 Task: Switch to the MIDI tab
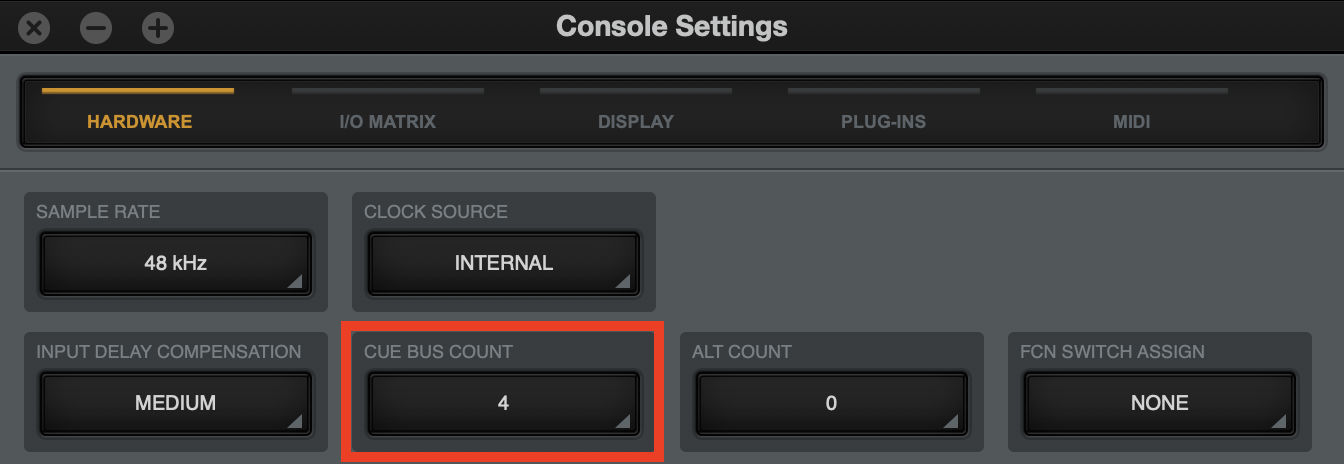(x=1131, y=122)
